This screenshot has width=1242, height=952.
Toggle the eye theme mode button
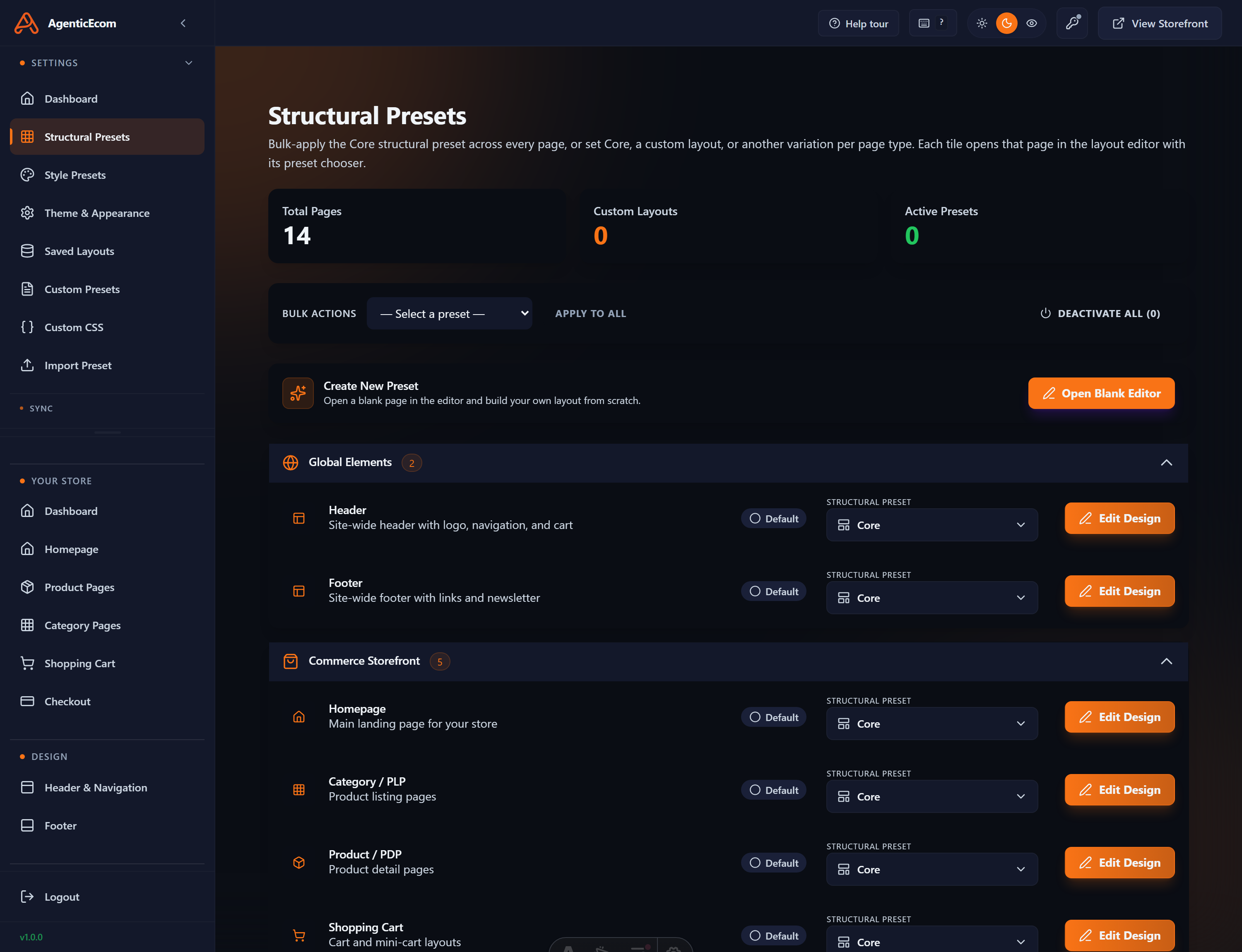click(x=1032, y=23)
